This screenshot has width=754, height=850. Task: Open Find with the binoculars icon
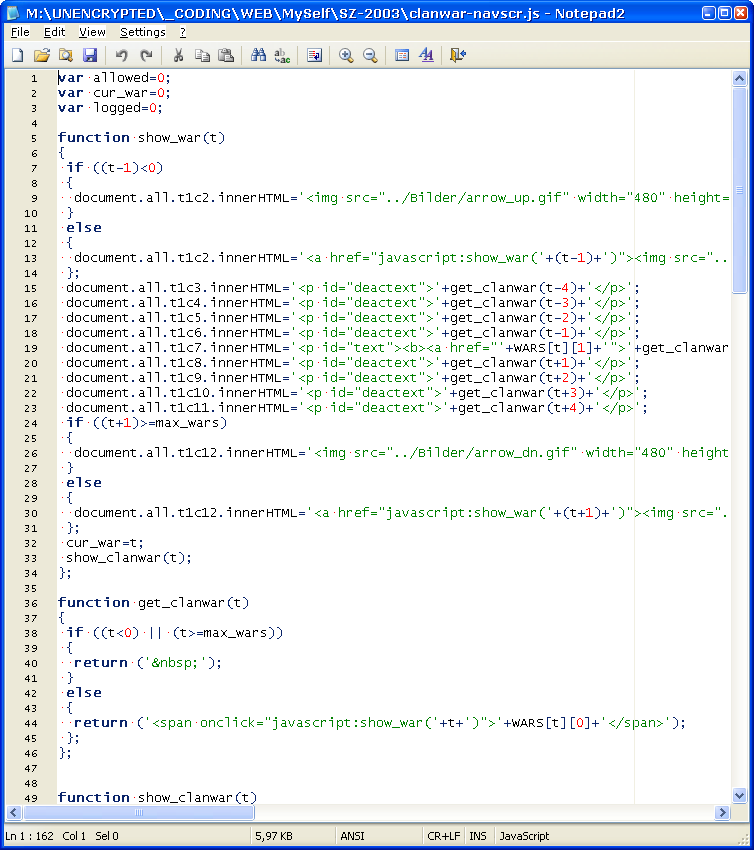click(x=258, y=55)
